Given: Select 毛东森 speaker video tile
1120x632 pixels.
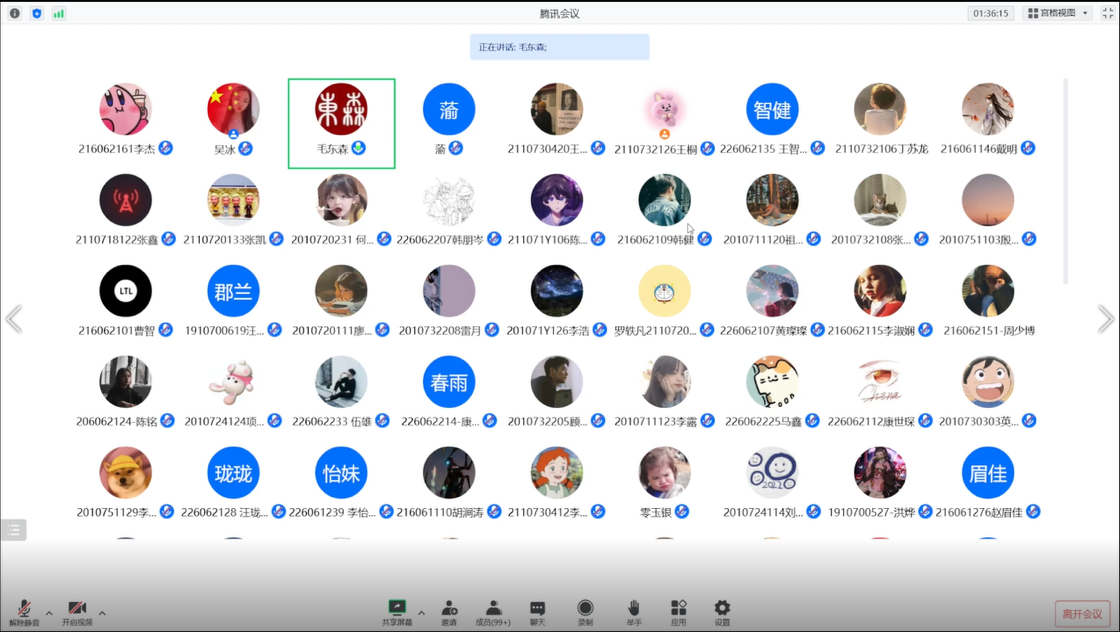Looking at the screenshot, I should point(342,123).
